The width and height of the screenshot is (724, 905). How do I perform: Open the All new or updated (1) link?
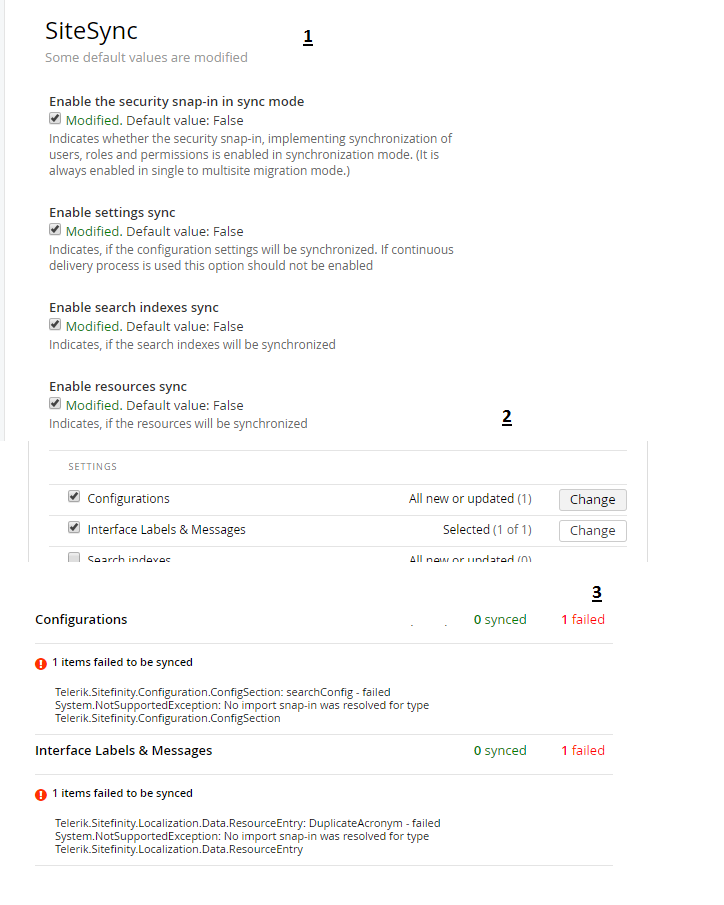[470, 498]
